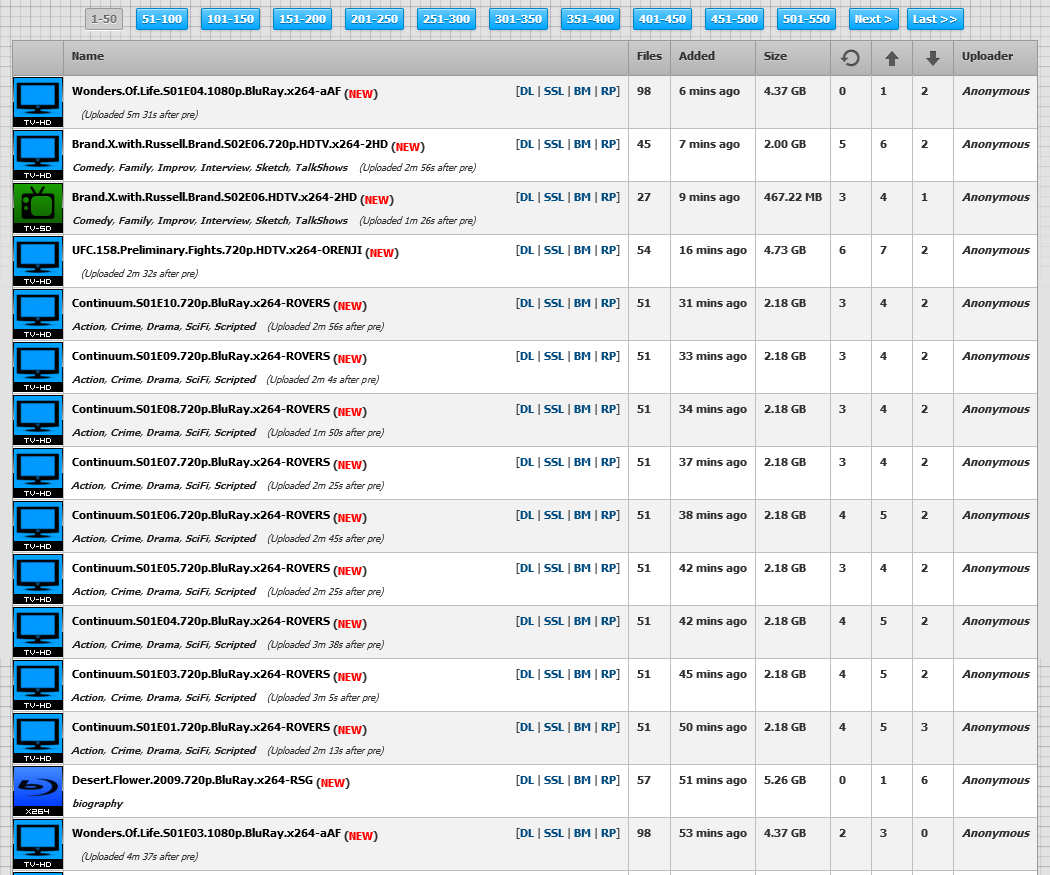
Task: Click TV-HD icon beside Continuum.S01E08
Action: [38, 420]
